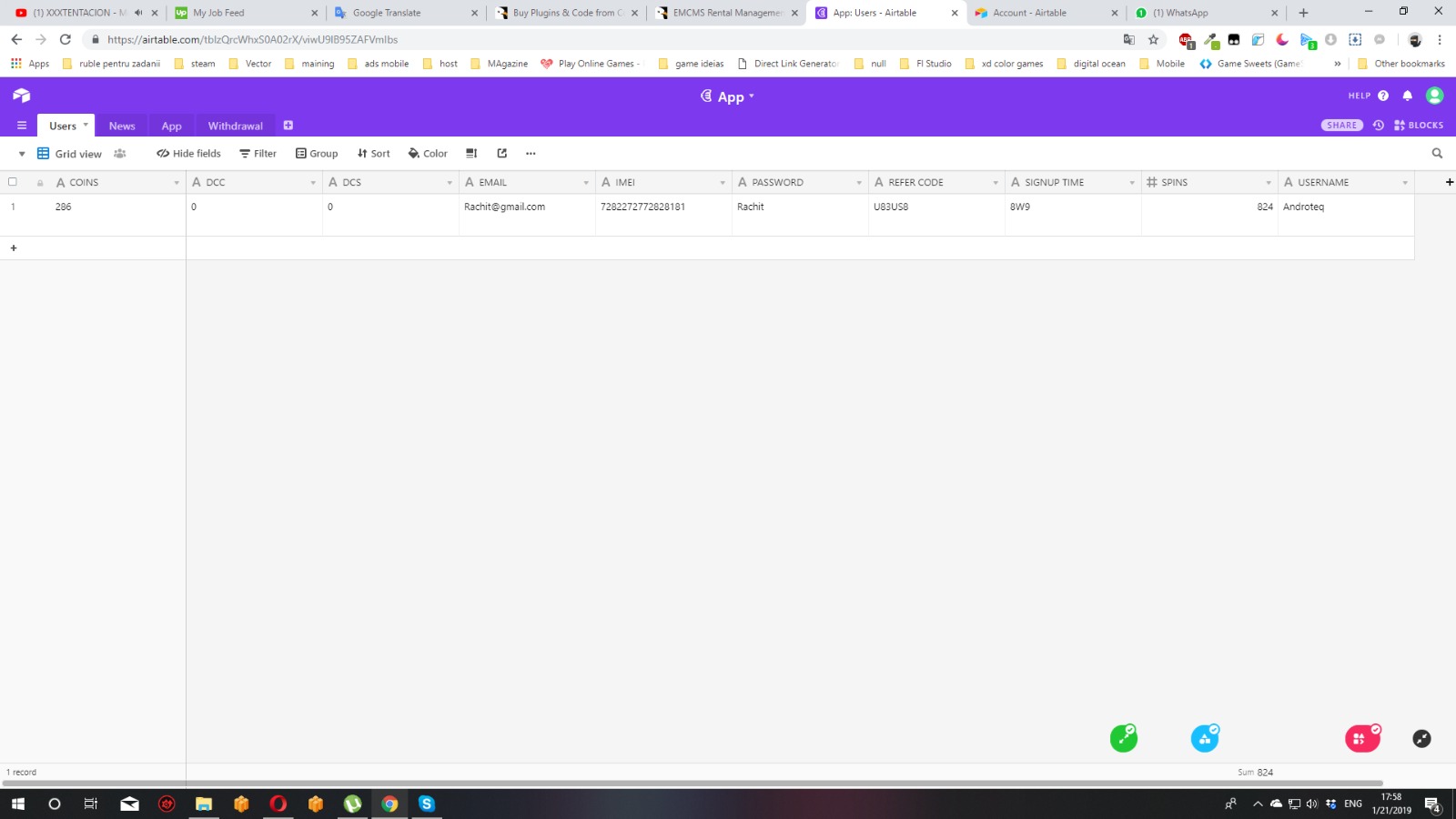Open the EMAIL field dropdown
Screen dimensions: 1456x819
586,183
